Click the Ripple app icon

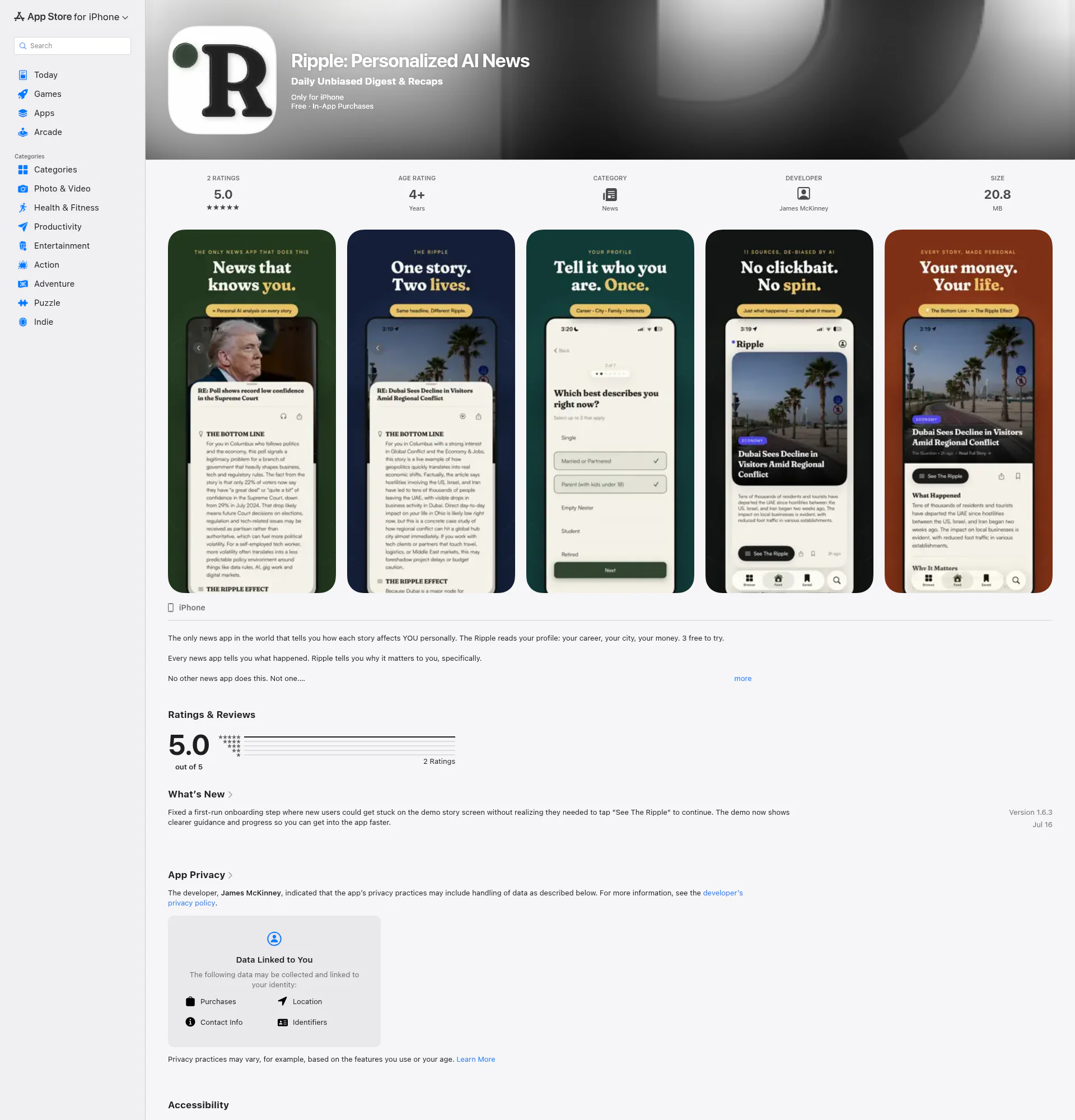222,80
